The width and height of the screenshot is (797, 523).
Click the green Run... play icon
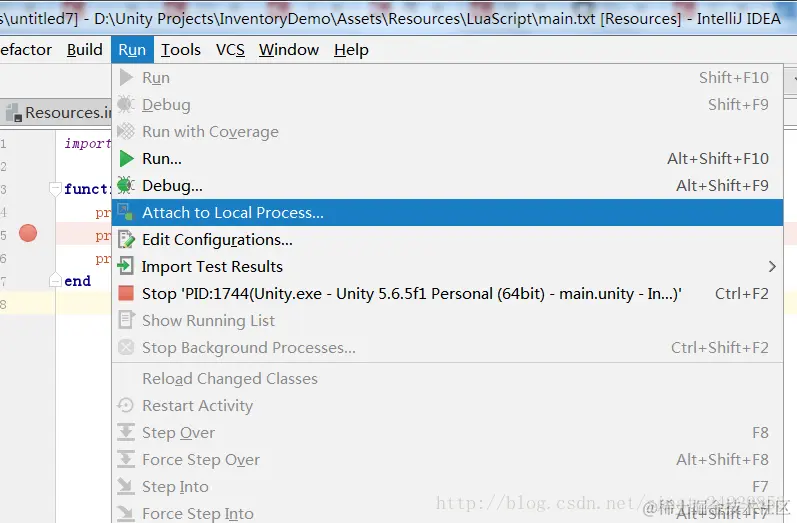tap(126, 159)
